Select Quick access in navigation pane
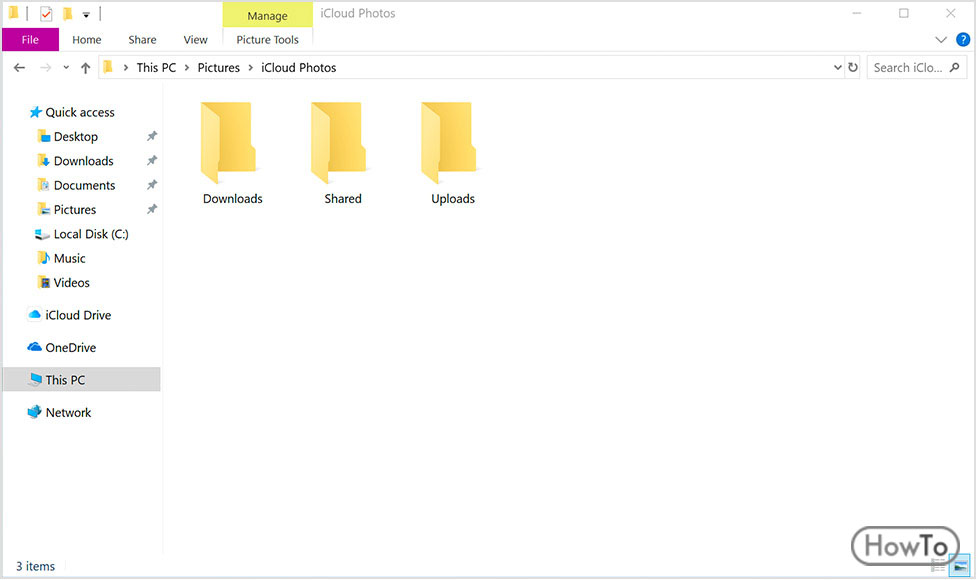The height and width of the screenshot is (580, 976). click(x=72, y=113)
